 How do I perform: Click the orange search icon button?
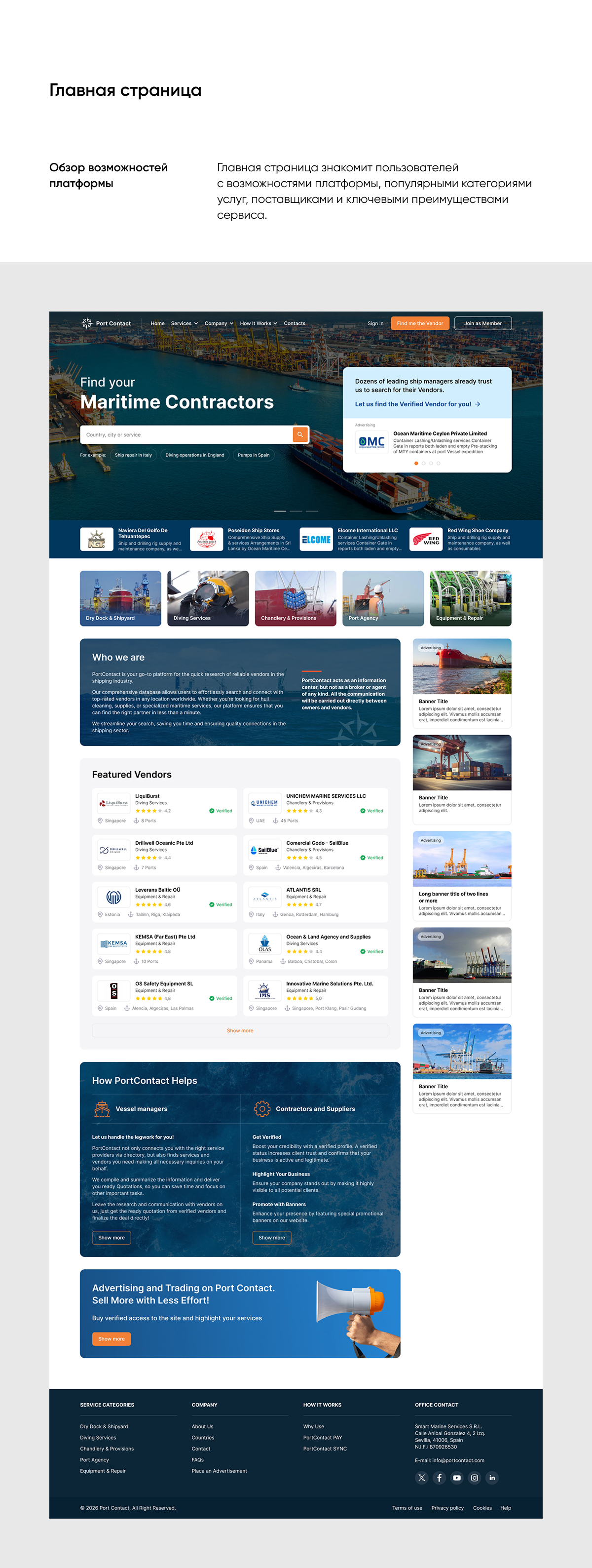[x=300, y=434]
